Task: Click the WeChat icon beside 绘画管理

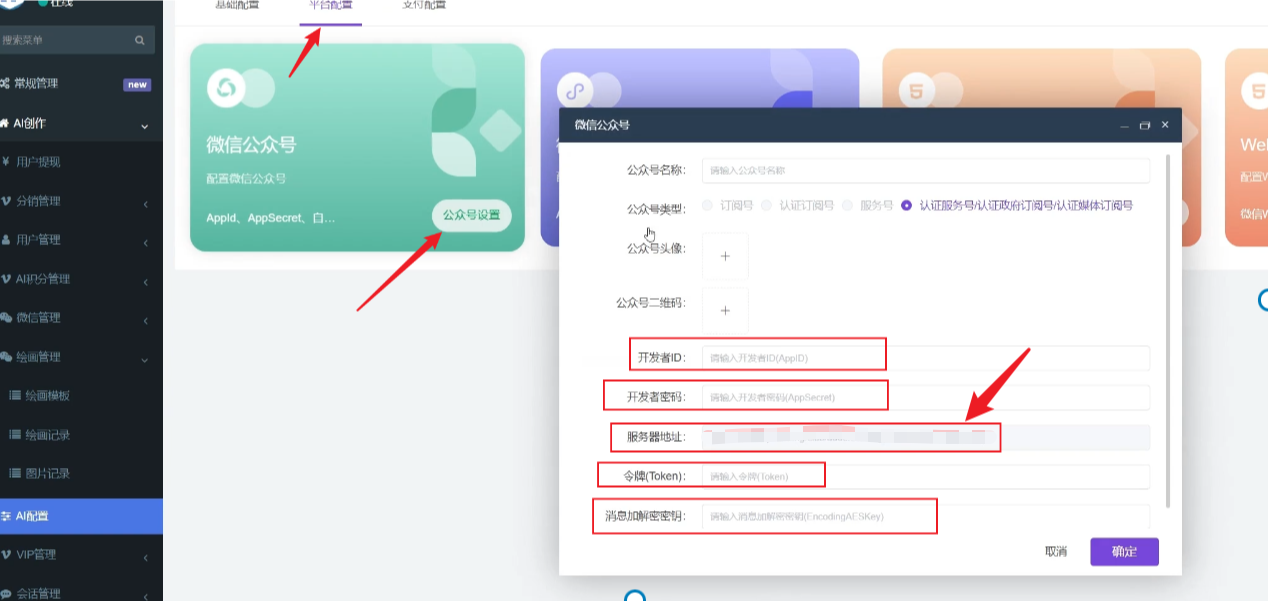Action: 6,357
